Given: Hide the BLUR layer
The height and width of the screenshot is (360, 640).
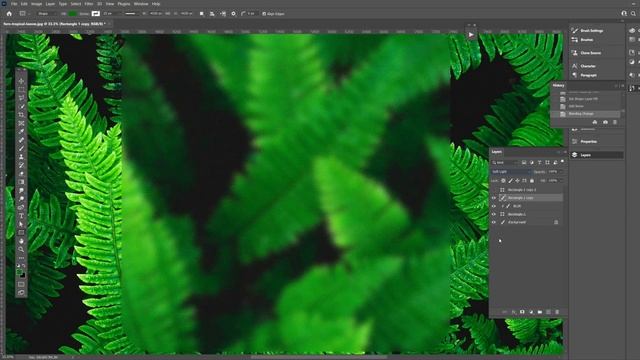Looking at the screenshot, I should coord(493,206).
